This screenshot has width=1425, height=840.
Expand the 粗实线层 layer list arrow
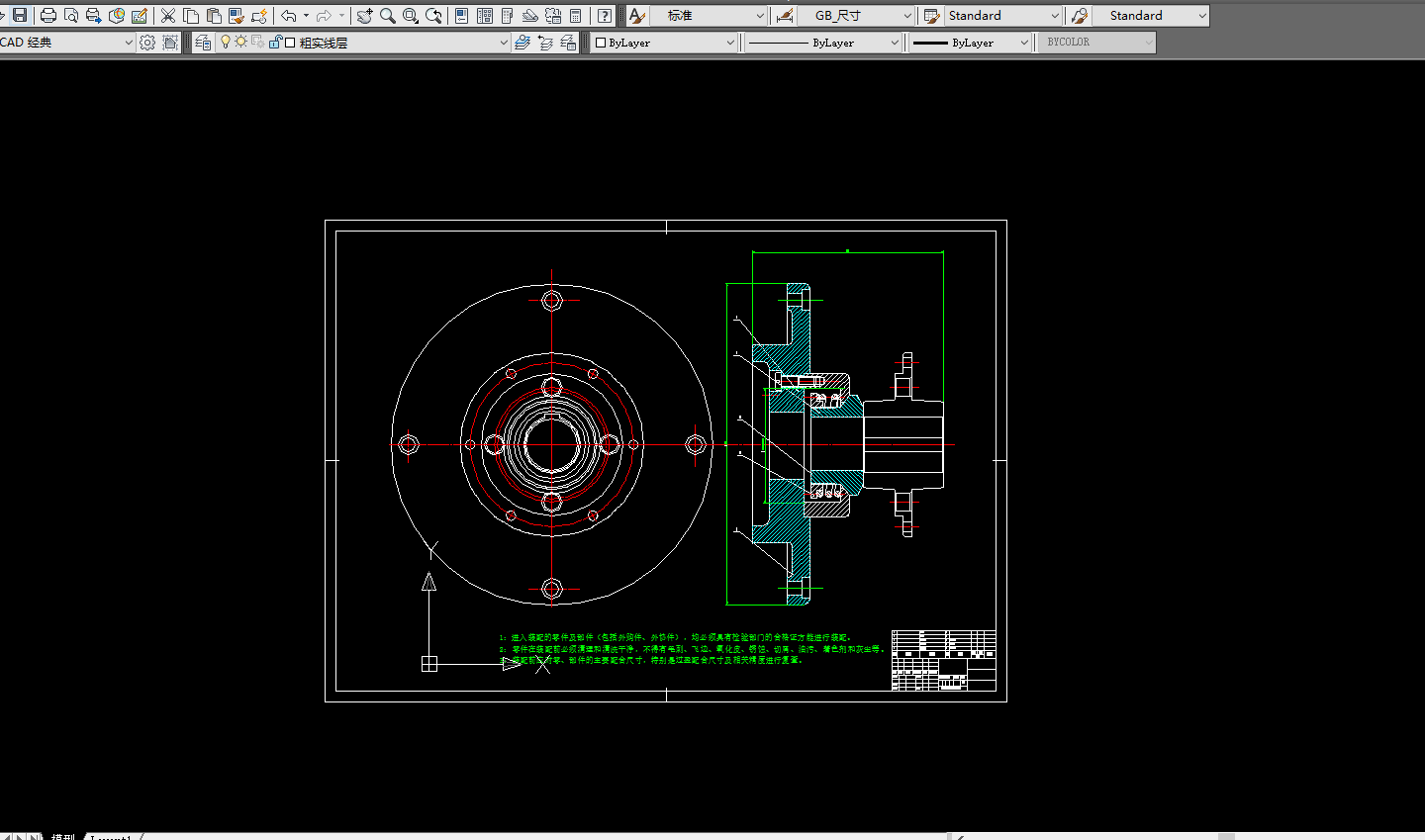pos(504,43)
